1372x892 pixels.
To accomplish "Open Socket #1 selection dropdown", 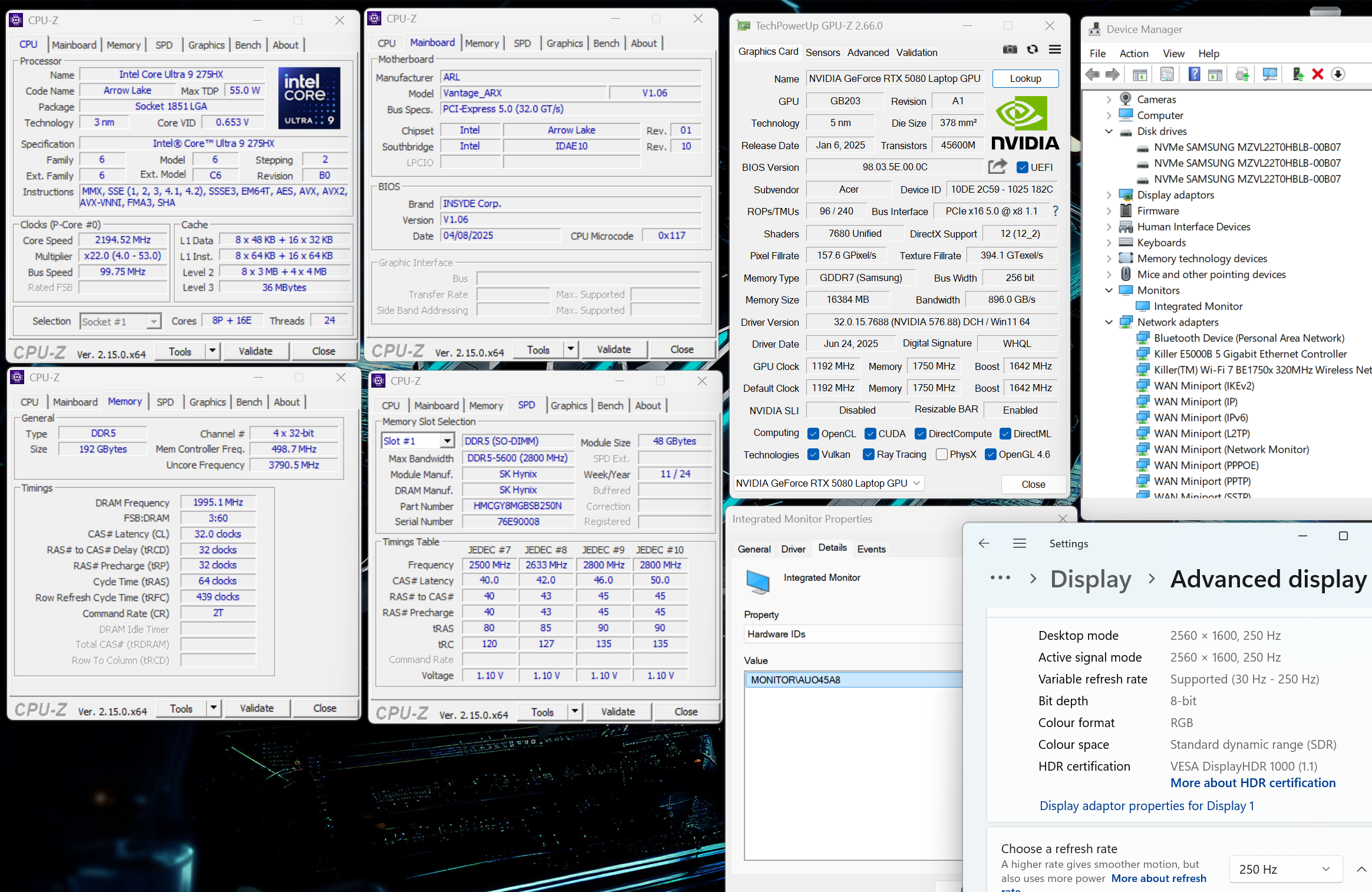I will (120, 321).
